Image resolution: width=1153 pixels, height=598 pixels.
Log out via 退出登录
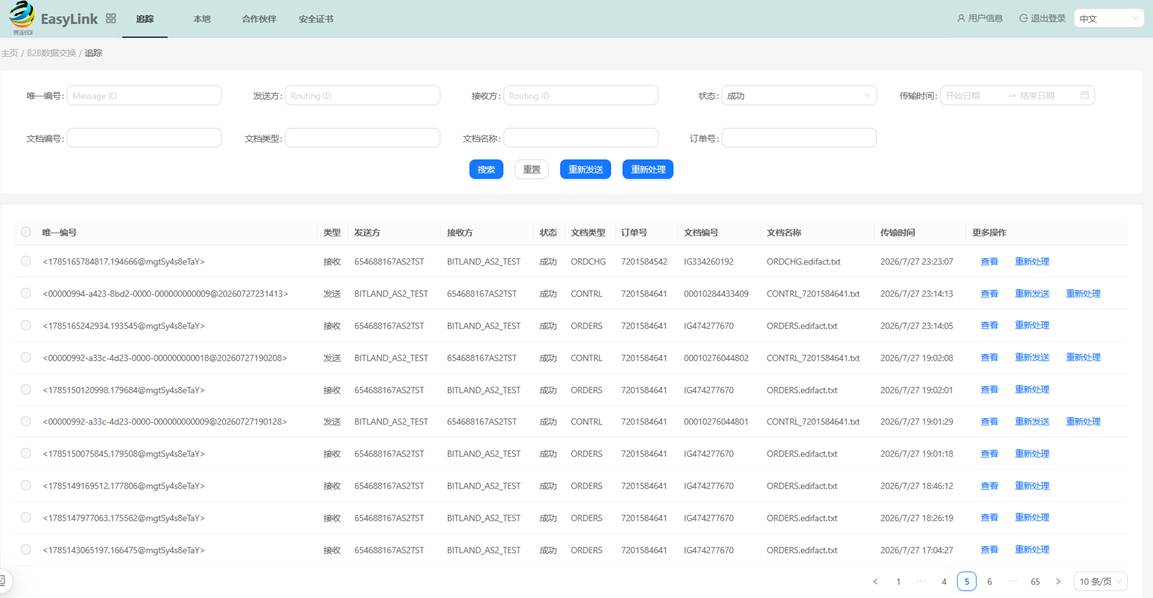point(1042,18)
